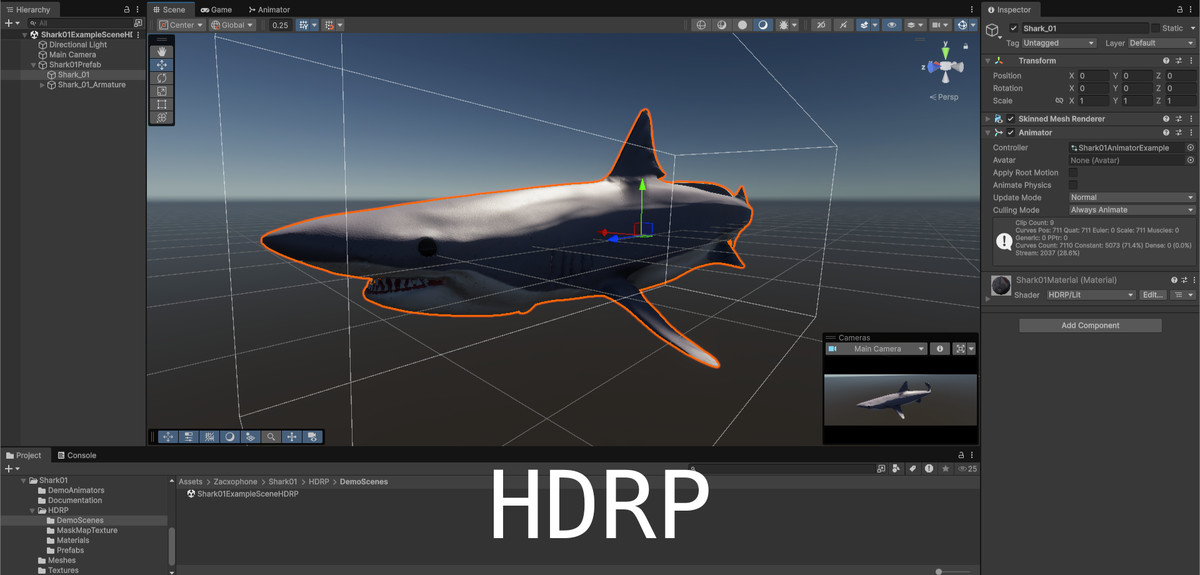The image size is (1200, 575).
Task: Open Transform component help icon
Action: (1166, 61)
